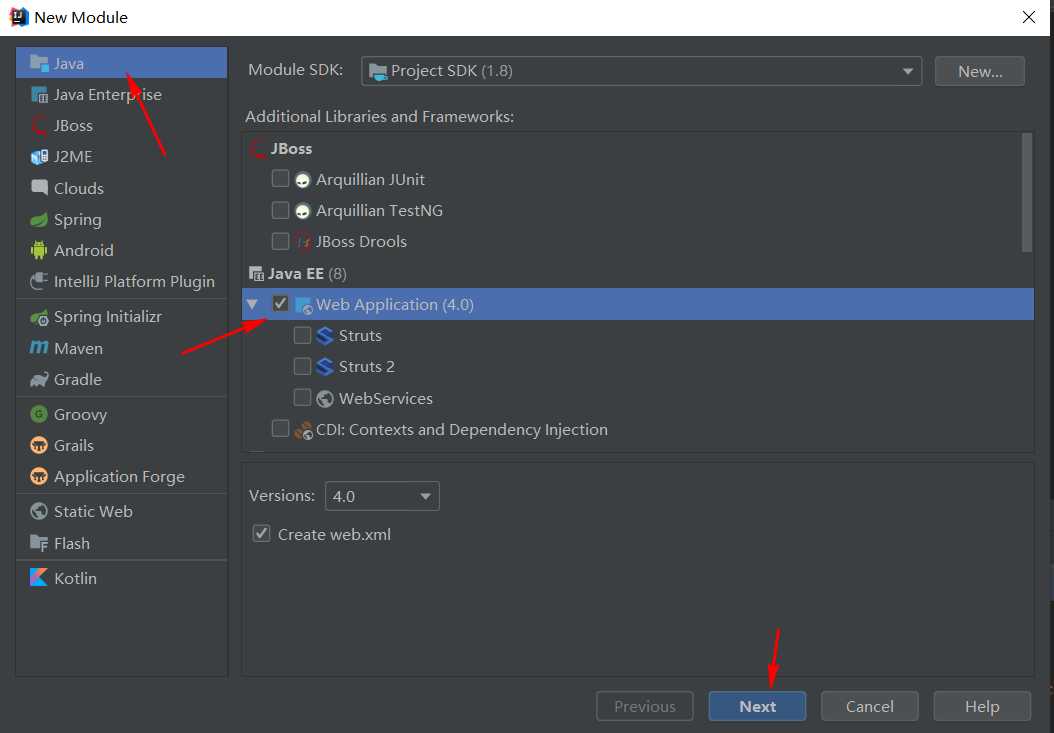The width and height of the screenshot is (1054, 733).
Task: Select Static Web module type
Action: point(122,512)
